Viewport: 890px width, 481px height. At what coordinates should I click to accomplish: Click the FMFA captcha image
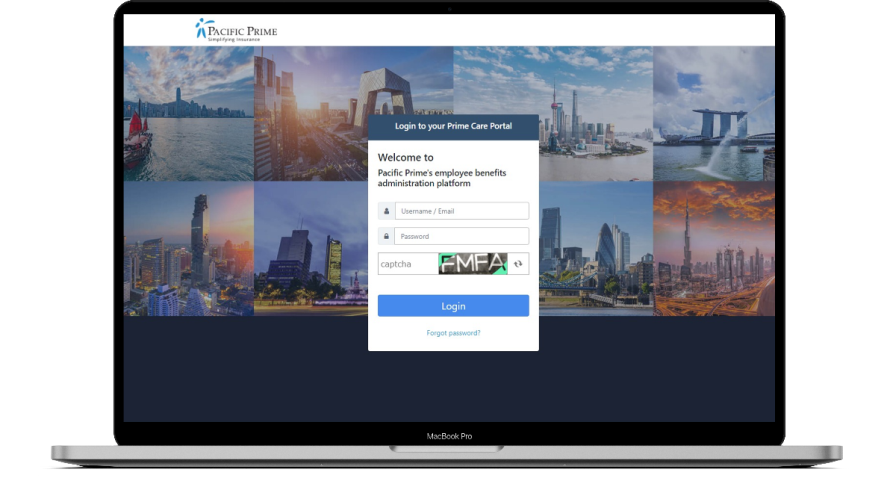(472, 264)
